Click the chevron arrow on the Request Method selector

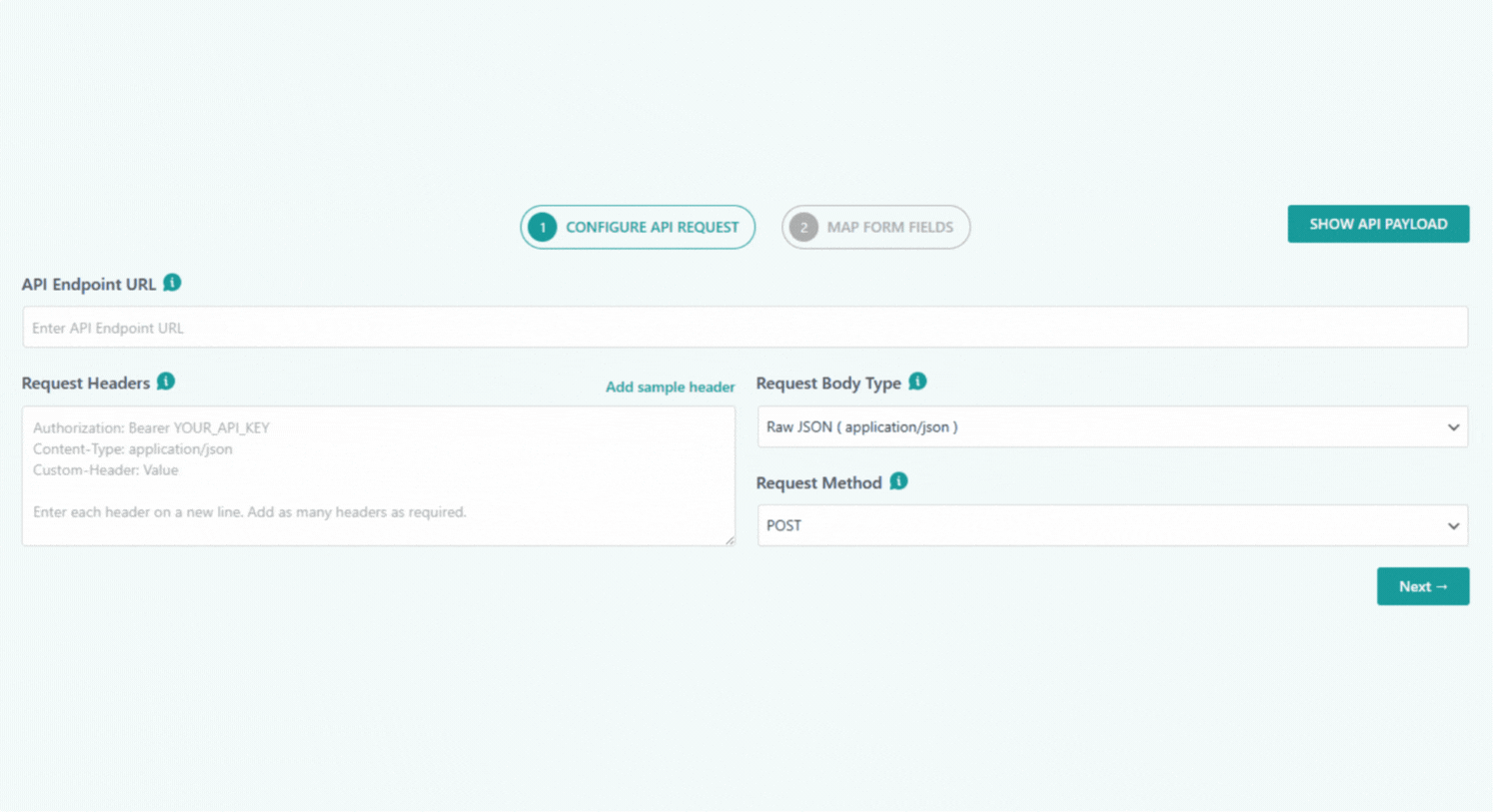pyautogui.click(x=1454, y=525)
